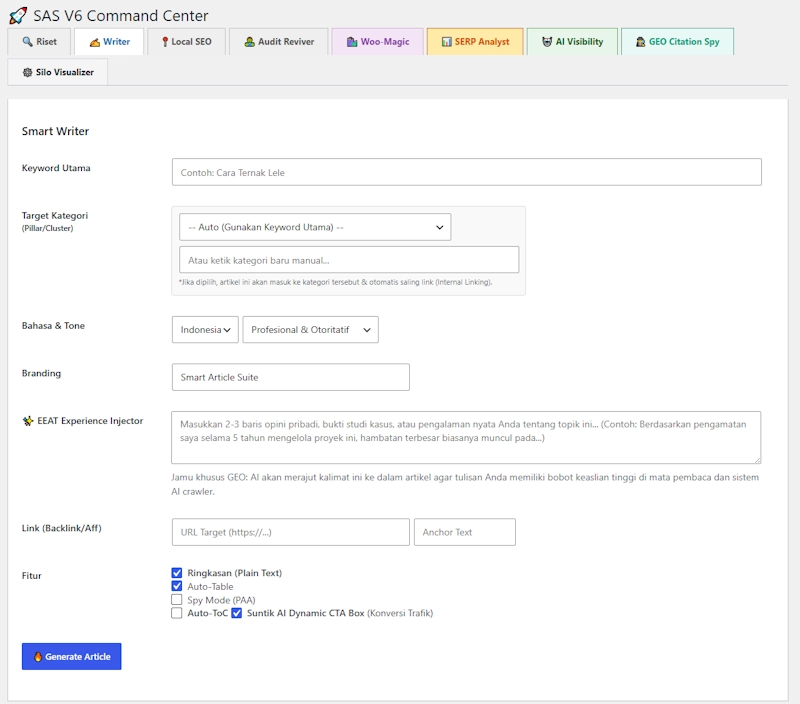800x704 pixels.
Task: Click the pin icon on Local SEO tab
Action: [x=165, y=42]
